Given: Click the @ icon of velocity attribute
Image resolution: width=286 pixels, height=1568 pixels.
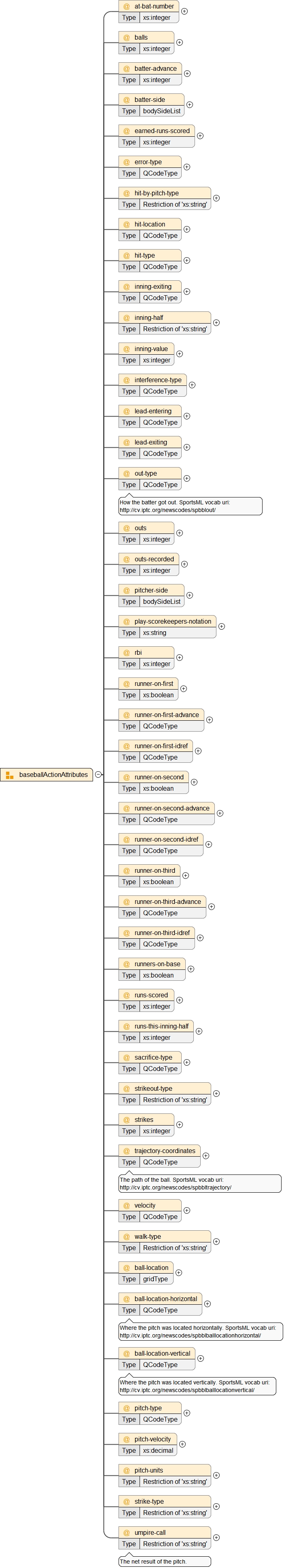Looking at the screenshot, I should coord(127,1205).
